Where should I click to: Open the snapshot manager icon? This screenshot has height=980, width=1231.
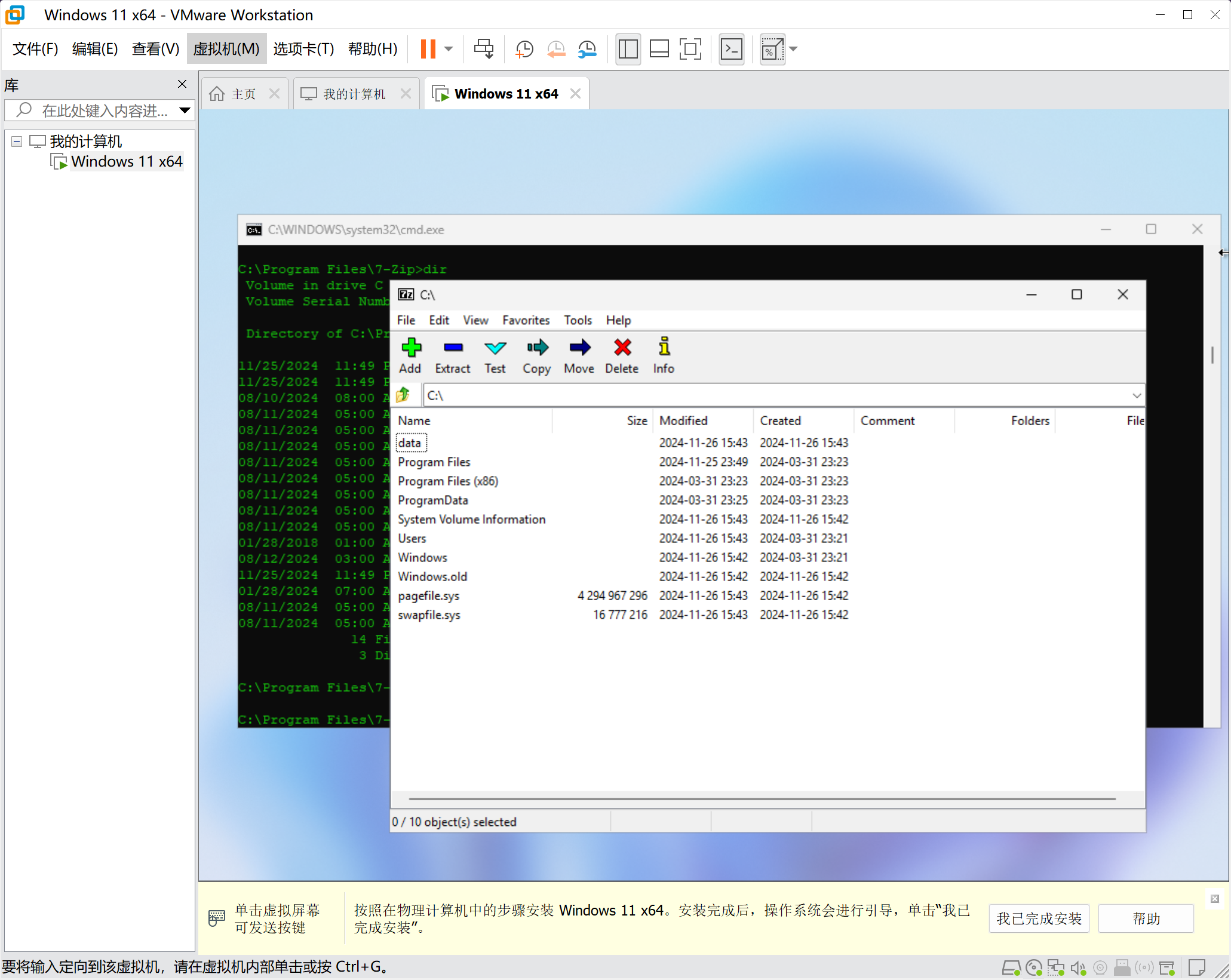(588, 49)
